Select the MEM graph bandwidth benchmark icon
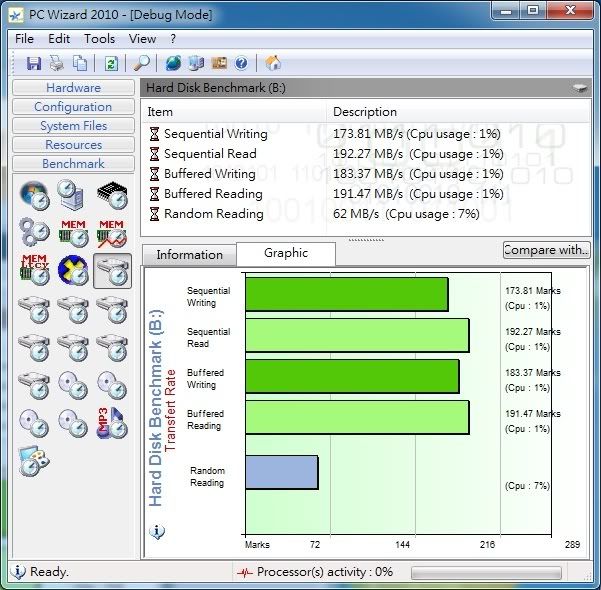The height and width of the screenshot is (590, 601). pos(112,233)
